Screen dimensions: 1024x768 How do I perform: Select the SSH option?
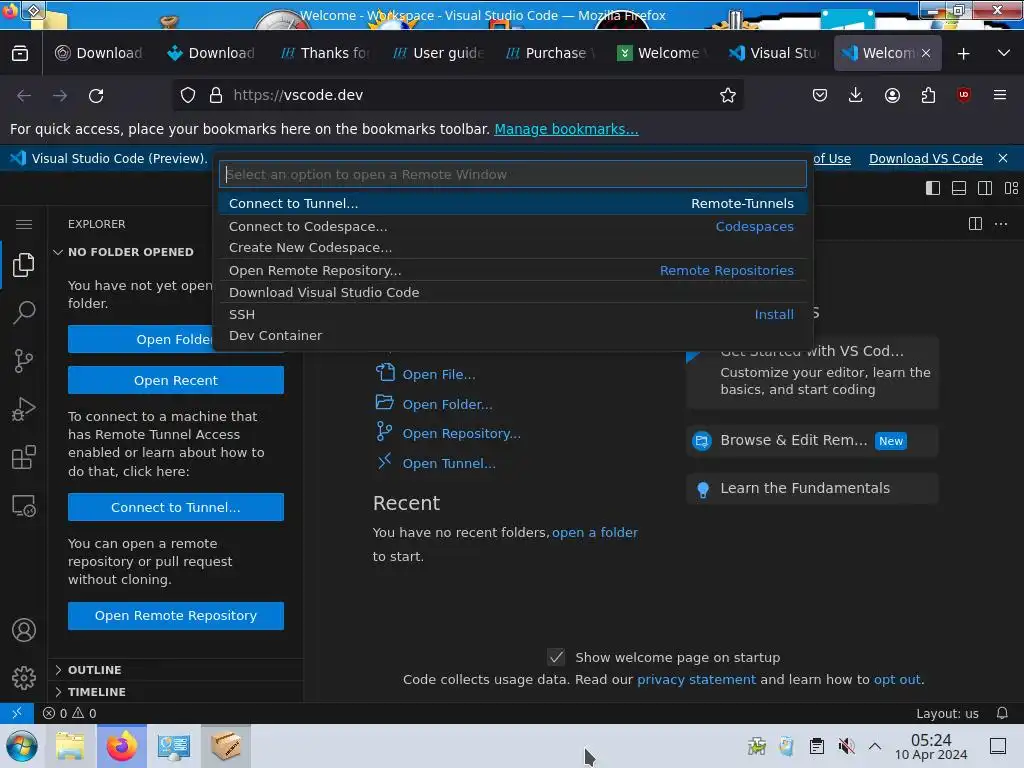tap(513, 314)
